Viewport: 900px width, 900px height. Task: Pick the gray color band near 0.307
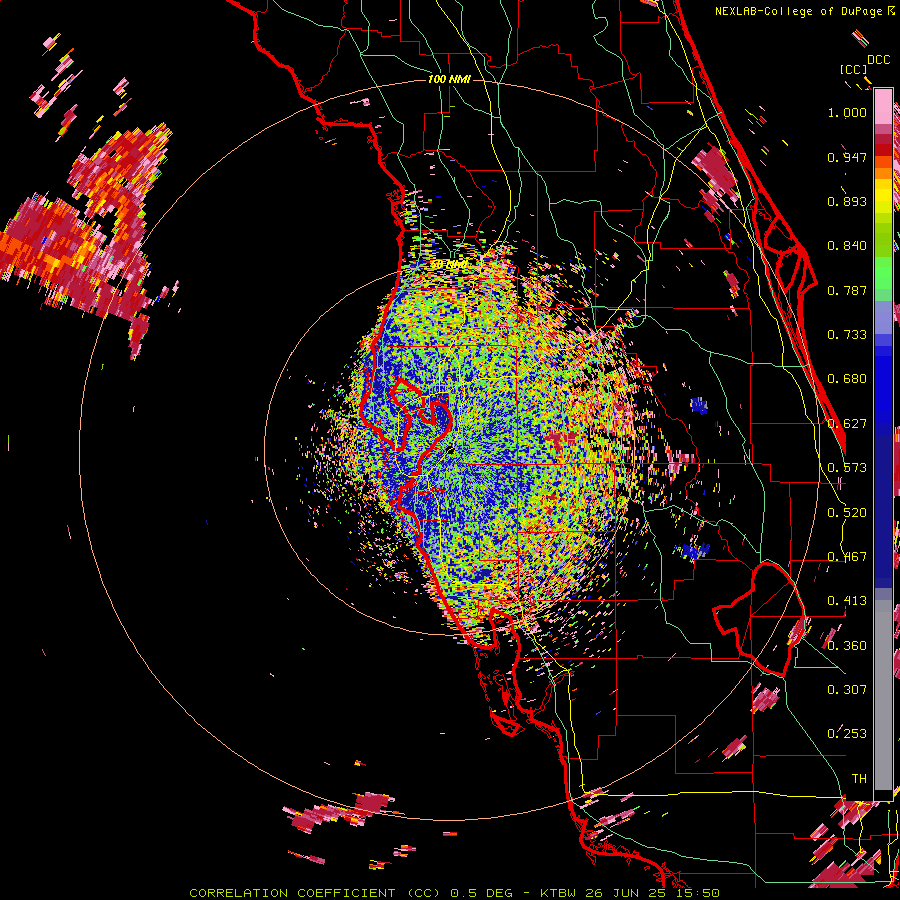(883, 695)
